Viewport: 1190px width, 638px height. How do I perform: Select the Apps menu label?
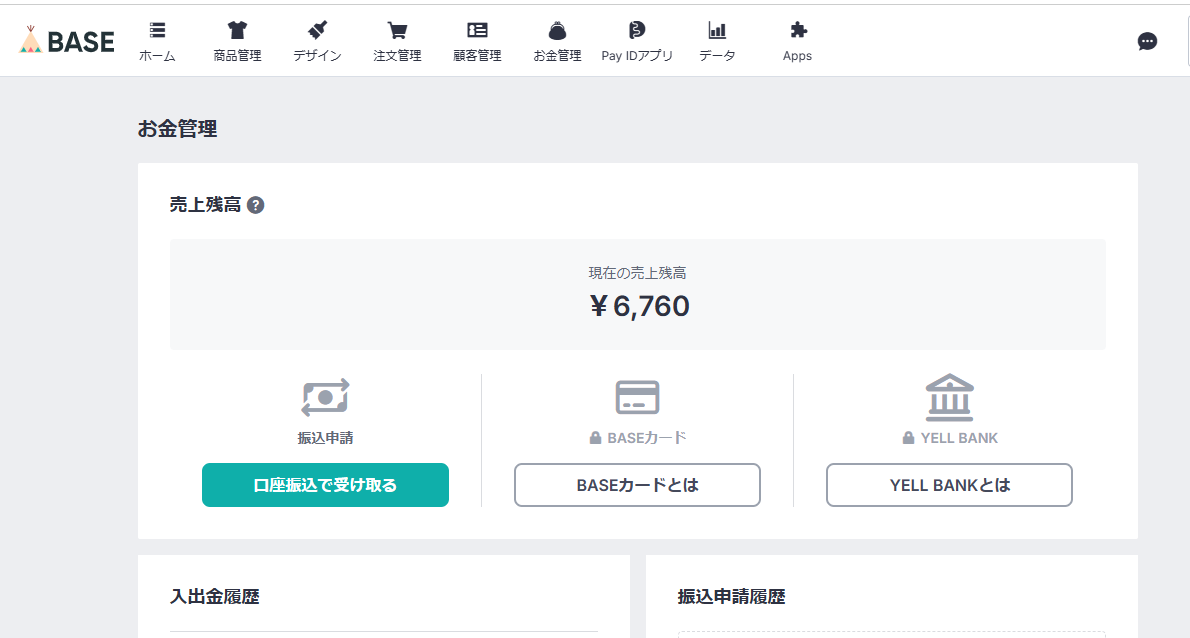coord(798,56)
